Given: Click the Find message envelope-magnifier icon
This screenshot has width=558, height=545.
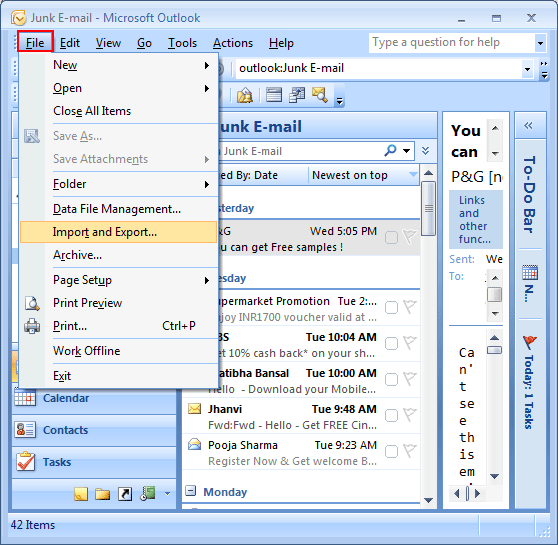Looking at the screenshot, I should [x=320, y=95].
